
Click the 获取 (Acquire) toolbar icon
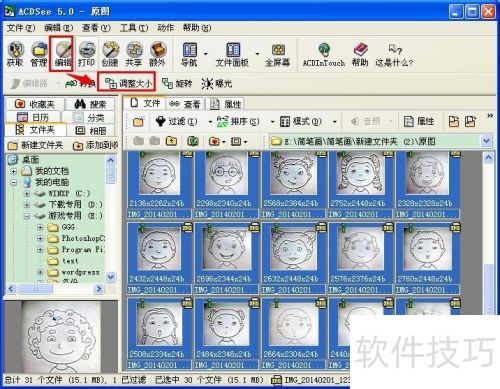pos(15,54)
